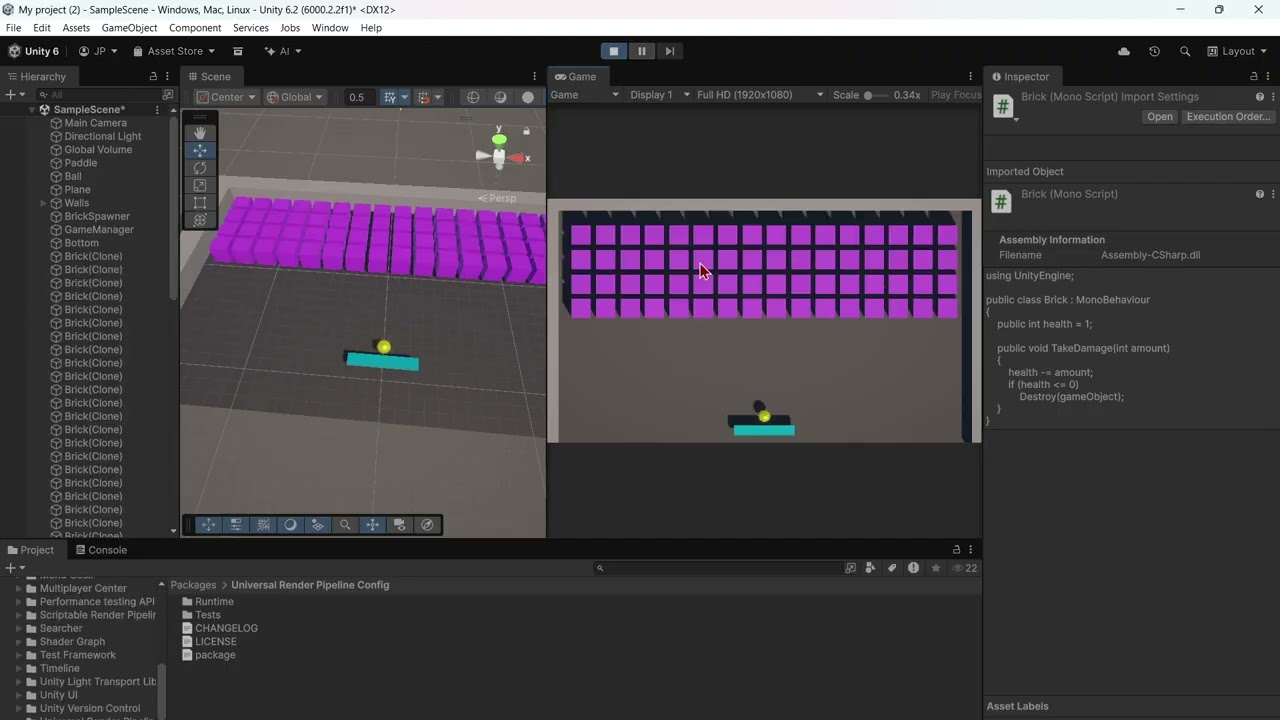Select the Rect transform tool
The width and height of the screenshot is (1280, 720).
pyautogui.click(x=200, y=202)
